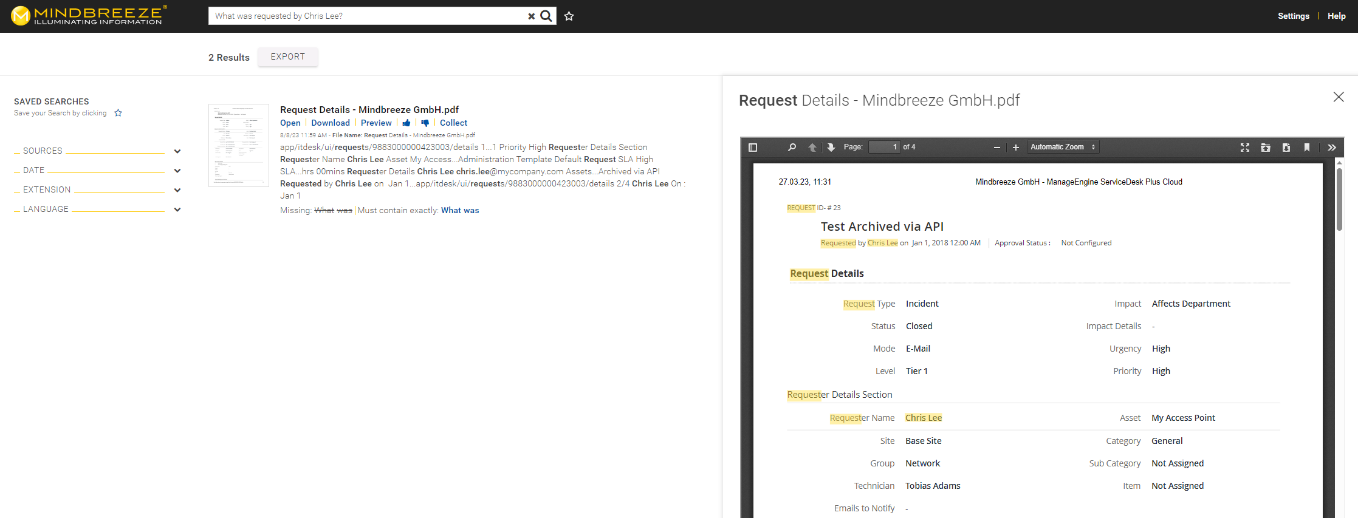Image resolution: width=1358 pixels, height=518 pixels.
Task: Click 'Tobias Adams' technician value
Action: click(933, 486)
